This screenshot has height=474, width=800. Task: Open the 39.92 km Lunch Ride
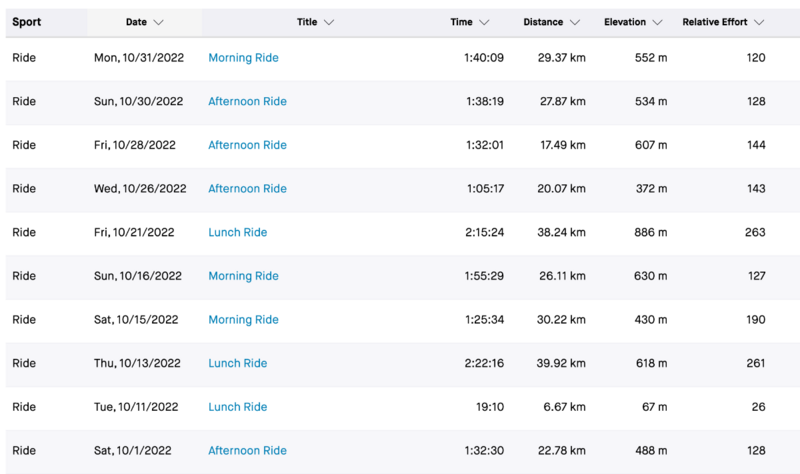tap(237, 363)
